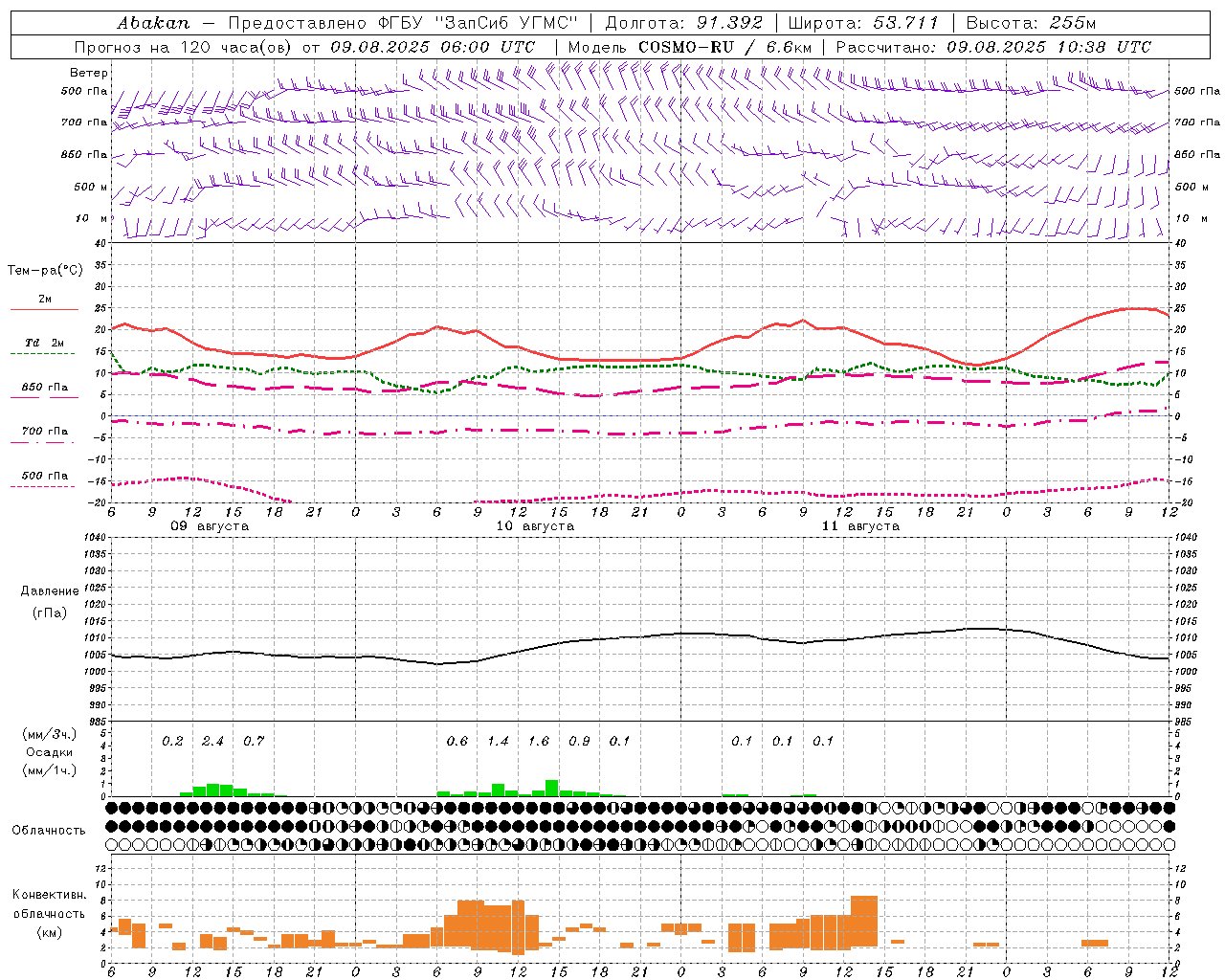This screenshot has height=980, width=1225.
Task: Select the left 500 гПа wind level label
Action: [x=84, y=91]
